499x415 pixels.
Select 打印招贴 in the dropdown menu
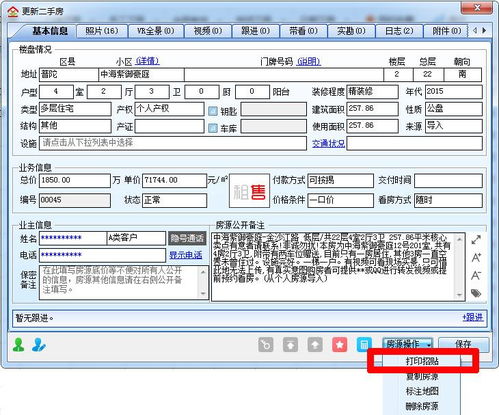[422, 361]
